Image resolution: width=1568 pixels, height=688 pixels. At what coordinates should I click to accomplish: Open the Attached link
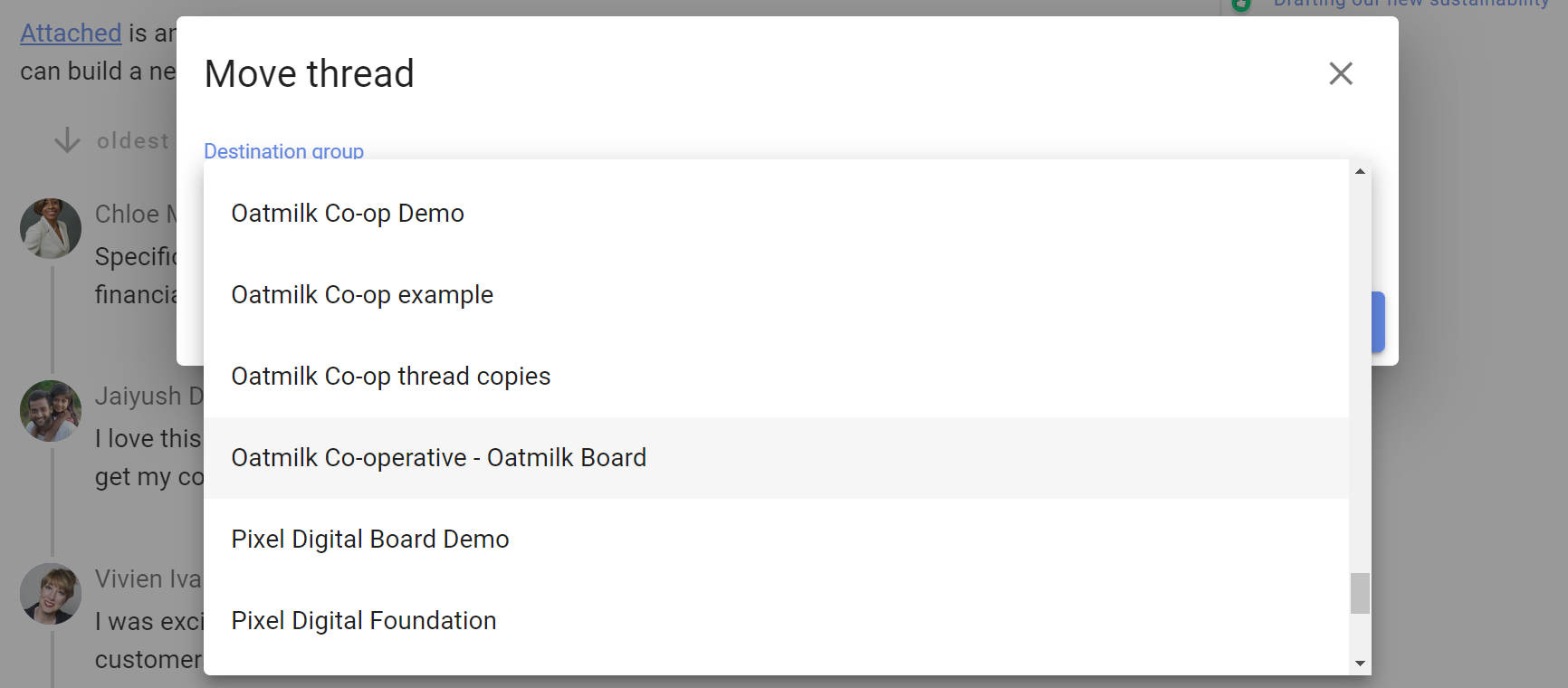pos(71,33)
